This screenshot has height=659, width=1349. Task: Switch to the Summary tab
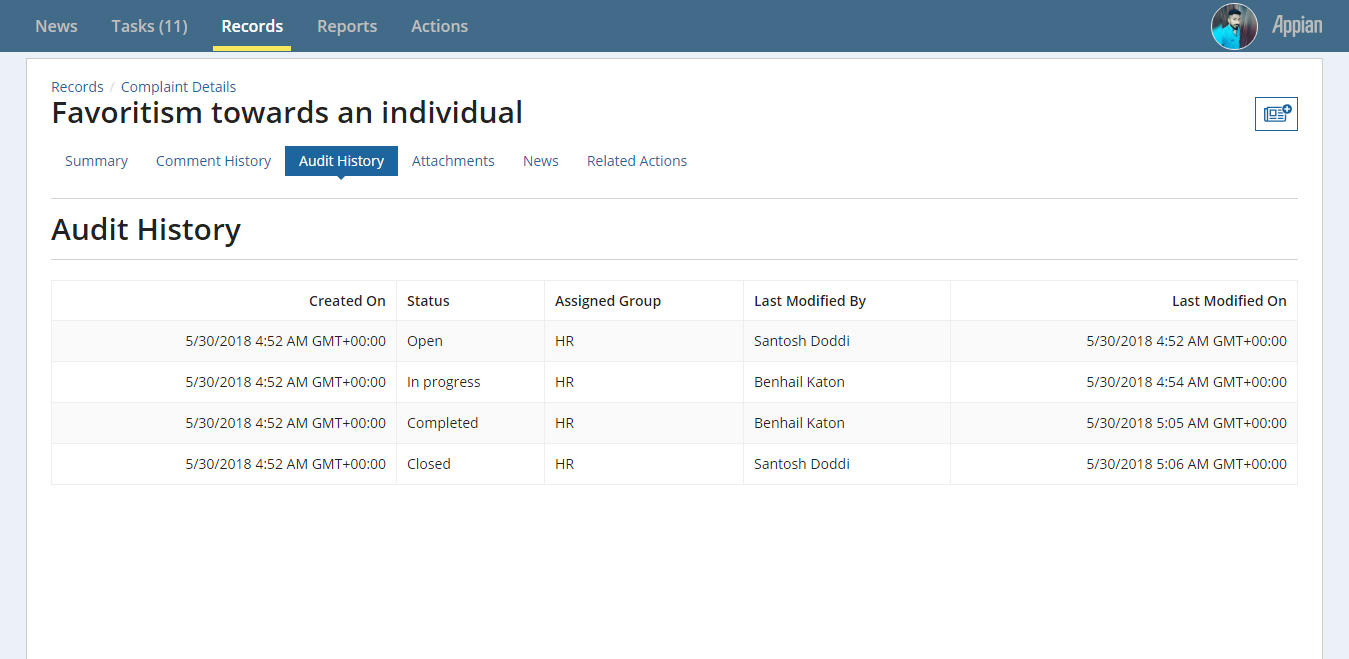pyautogui.click(x=96, y=161)
